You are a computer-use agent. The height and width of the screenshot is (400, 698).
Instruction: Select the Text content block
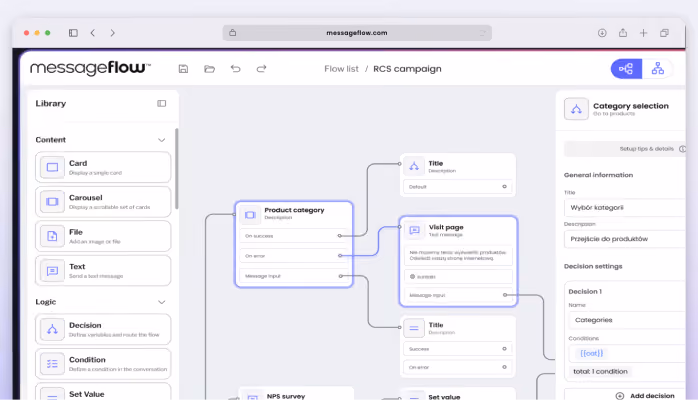103,271
